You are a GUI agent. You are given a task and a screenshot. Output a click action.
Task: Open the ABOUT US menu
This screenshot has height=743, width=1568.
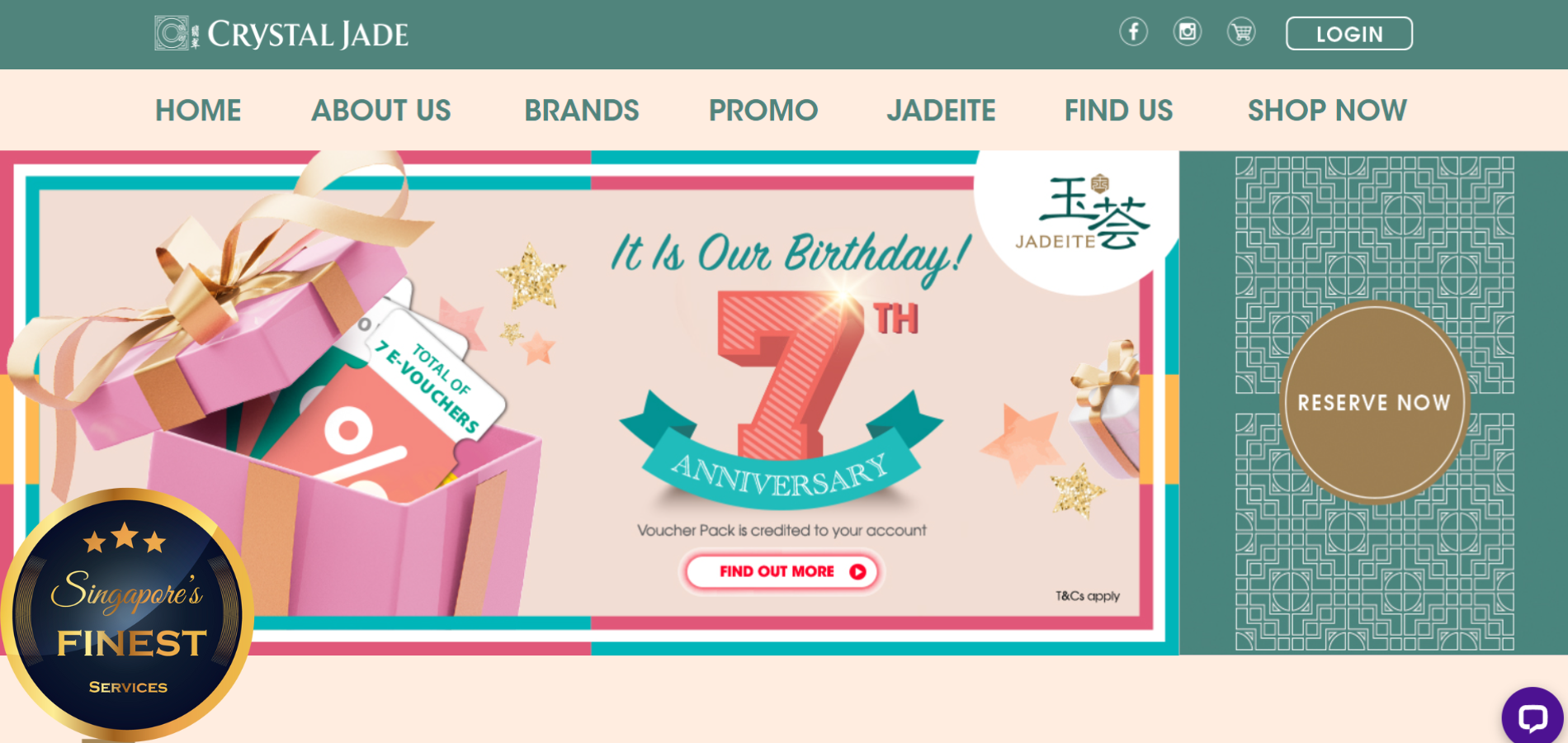click(381, 110)
